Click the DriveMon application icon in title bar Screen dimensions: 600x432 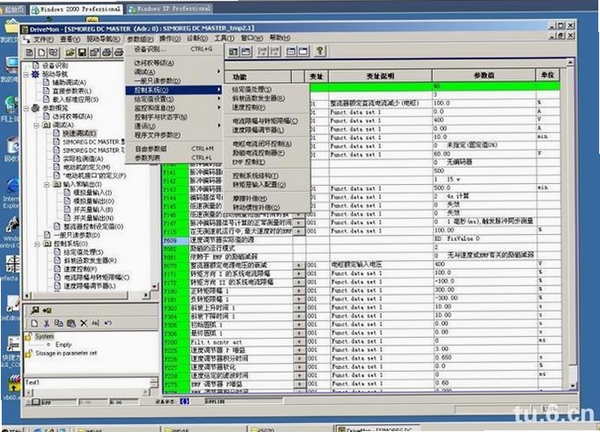pyautogui.click(x=25, y=29)
